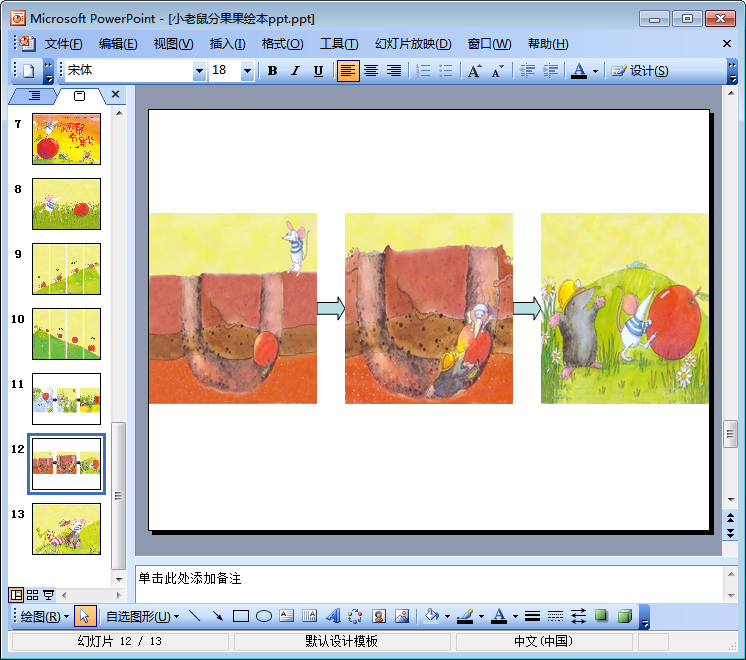This screenshot has width=746, height=660.
Task: Insert clip art
Action: pos(379,617)
